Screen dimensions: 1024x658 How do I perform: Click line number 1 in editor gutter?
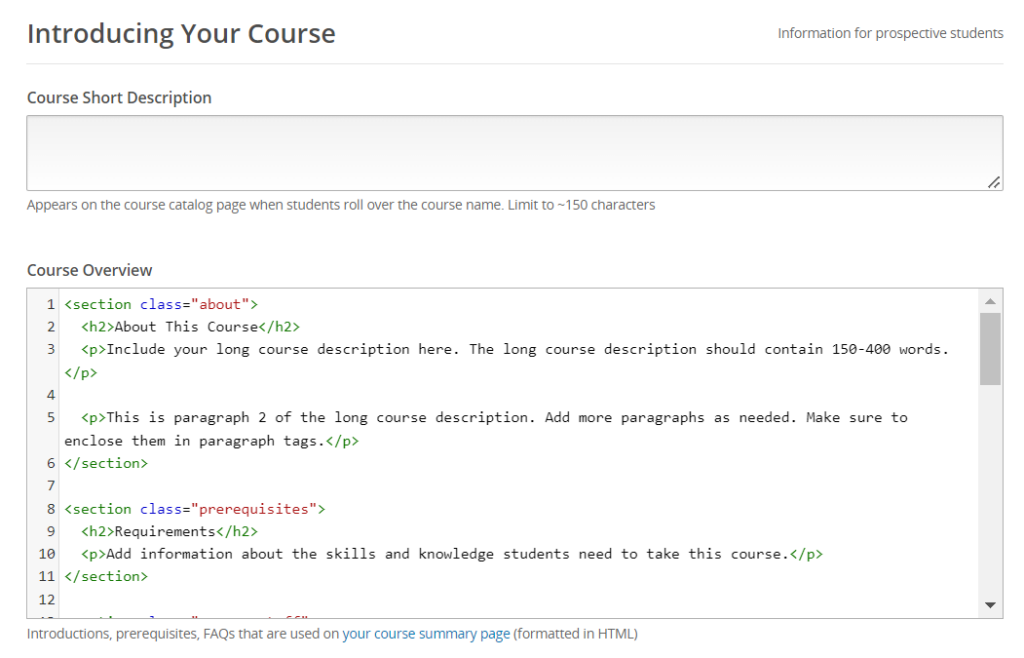click(x=50, y=304)
